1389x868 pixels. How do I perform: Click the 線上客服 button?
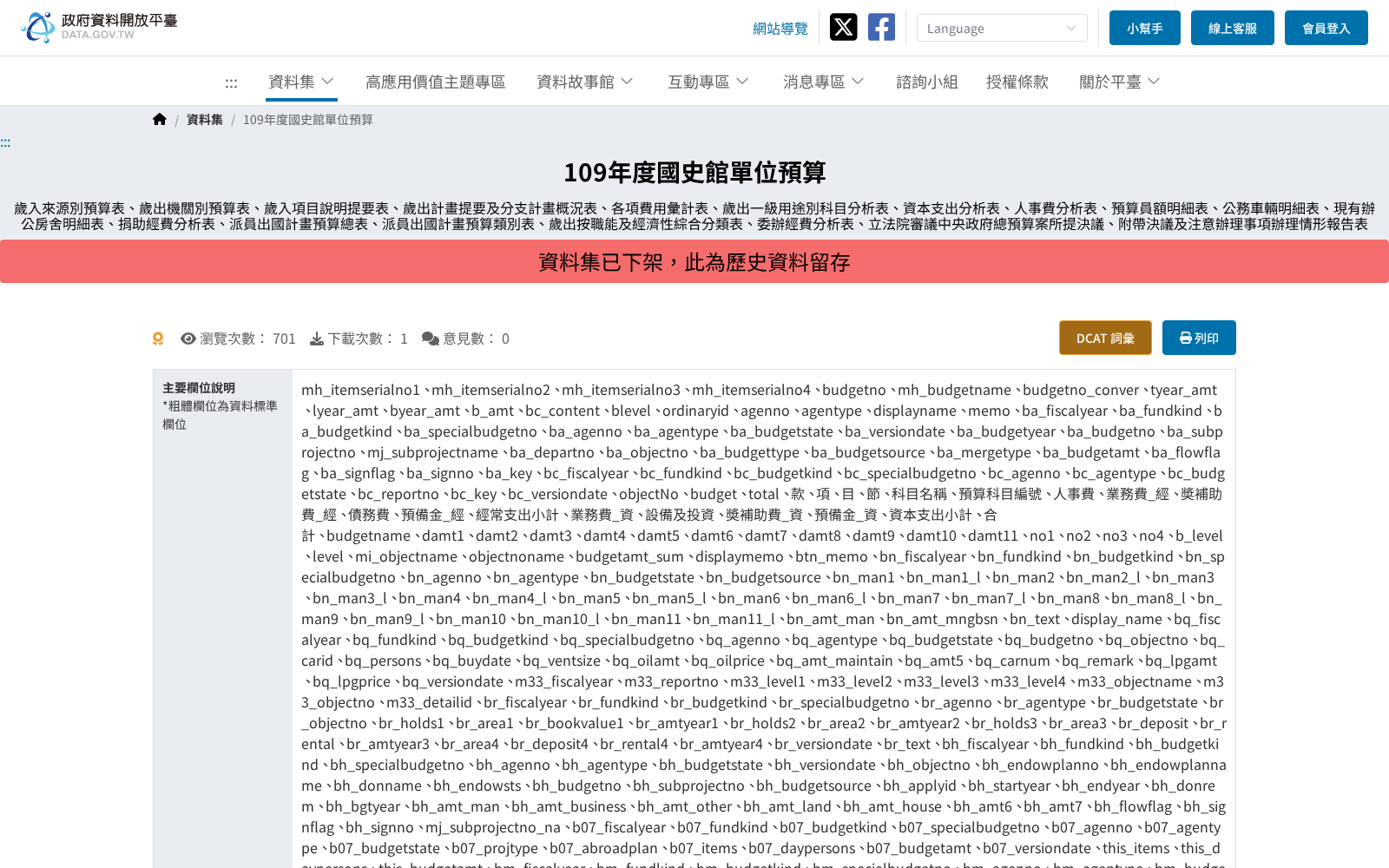(x=1233, y=28)
